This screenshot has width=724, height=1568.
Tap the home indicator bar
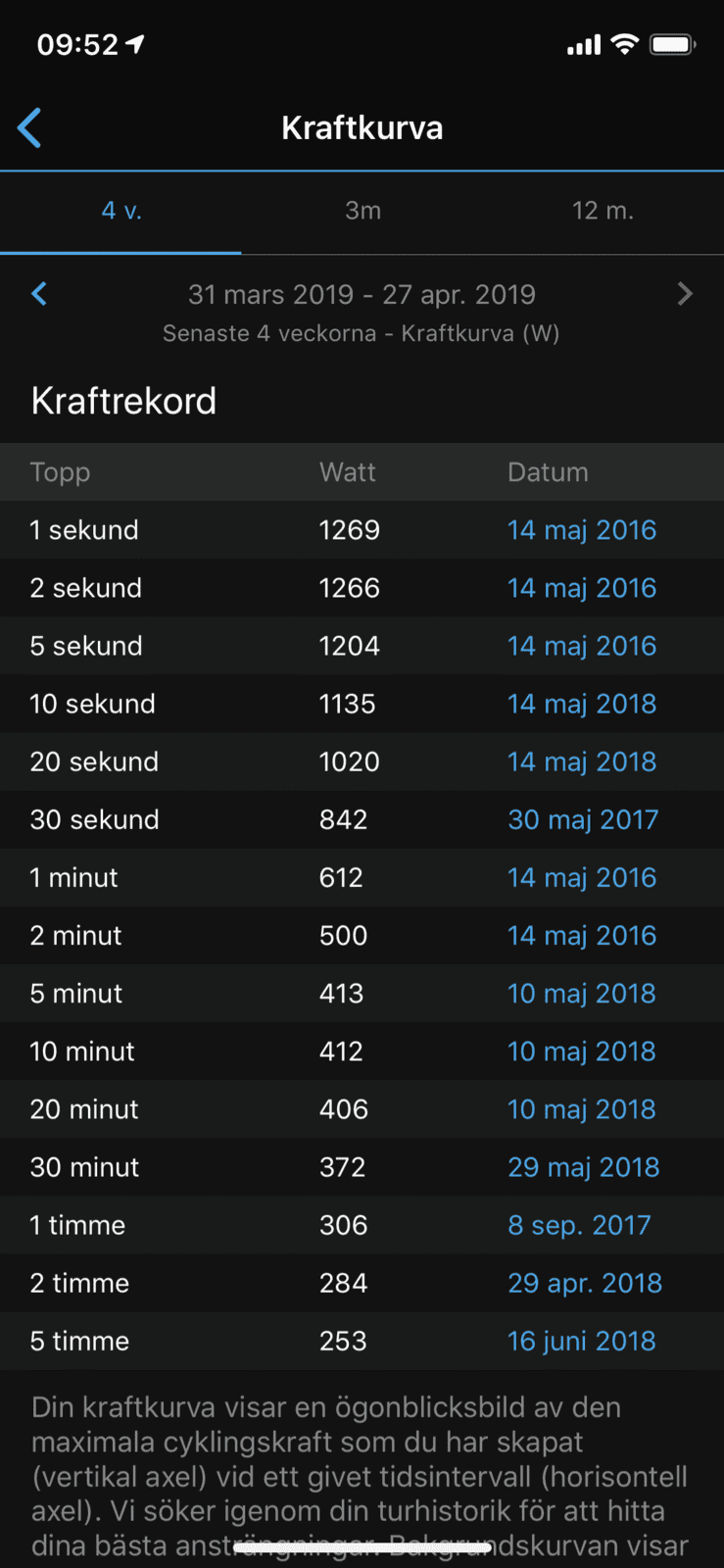[362, 1548]
